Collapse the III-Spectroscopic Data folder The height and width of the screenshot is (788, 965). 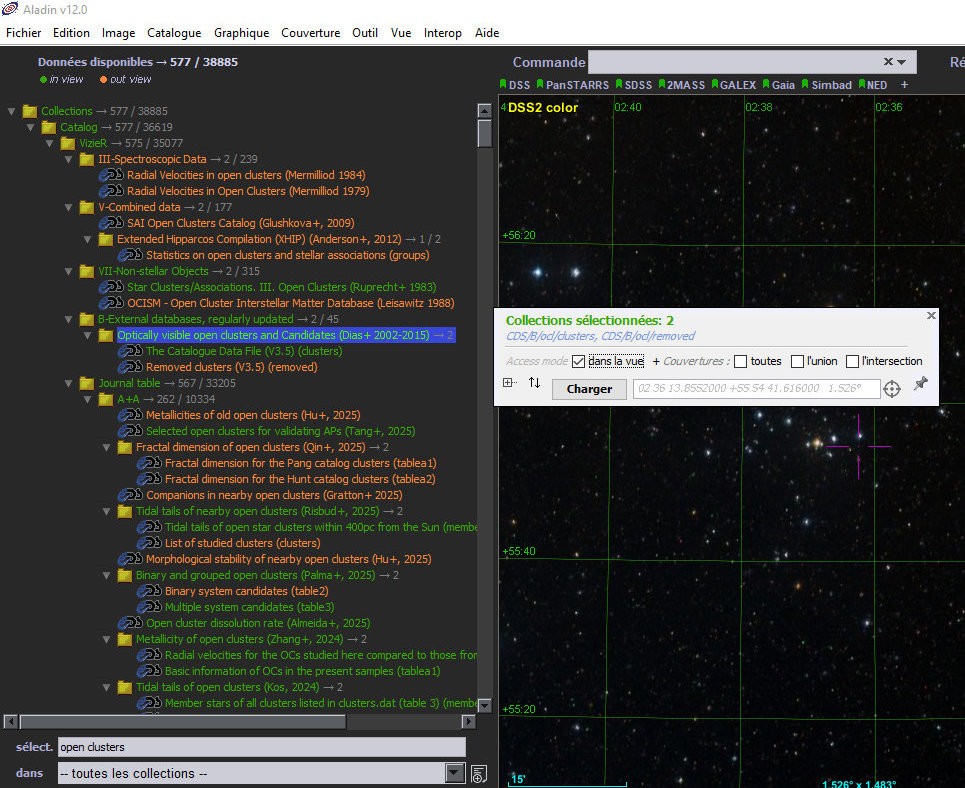[x=68, y=159]
